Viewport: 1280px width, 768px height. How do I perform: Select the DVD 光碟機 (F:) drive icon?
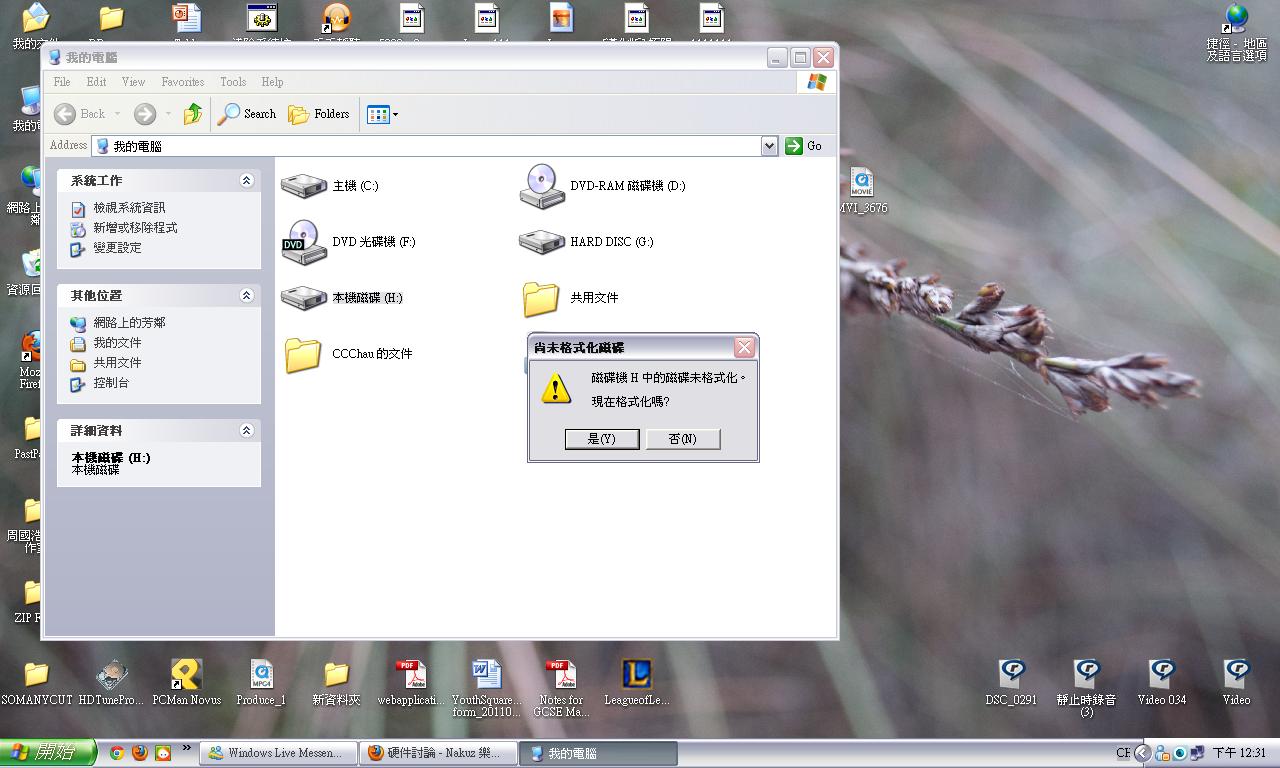click(x=304, y=242)
